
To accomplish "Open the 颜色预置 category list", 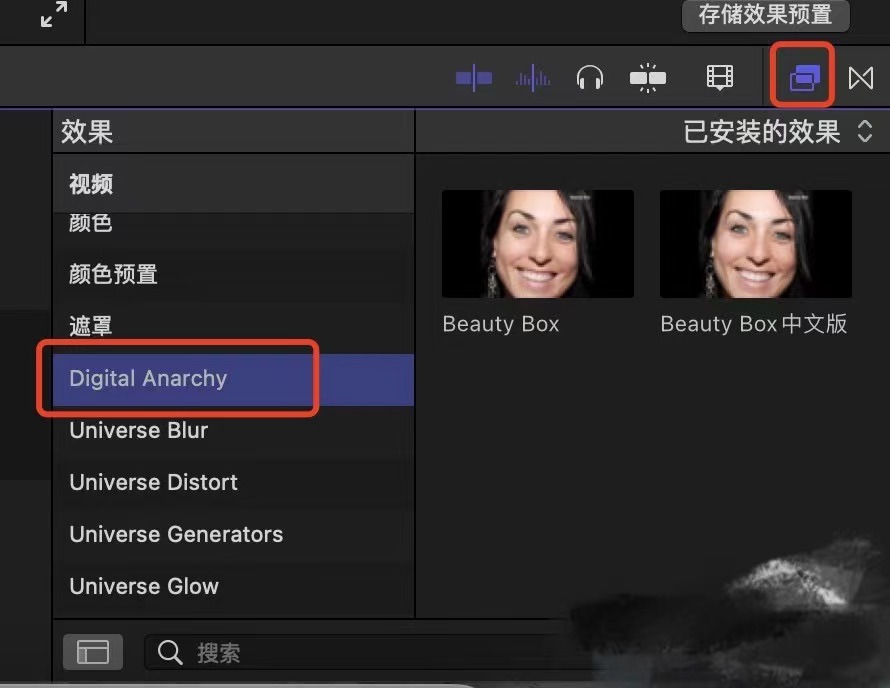I will point(112,275).
